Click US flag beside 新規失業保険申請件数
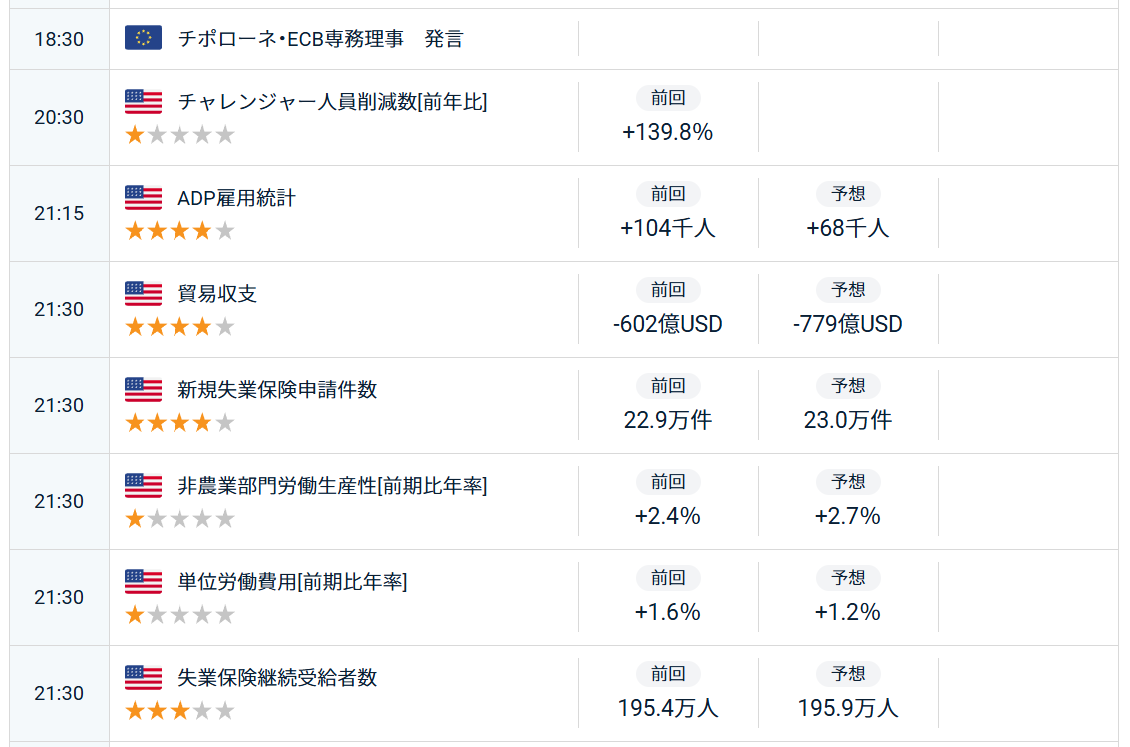The height and width of the screenshot is (747, 1130). [143, 389]
